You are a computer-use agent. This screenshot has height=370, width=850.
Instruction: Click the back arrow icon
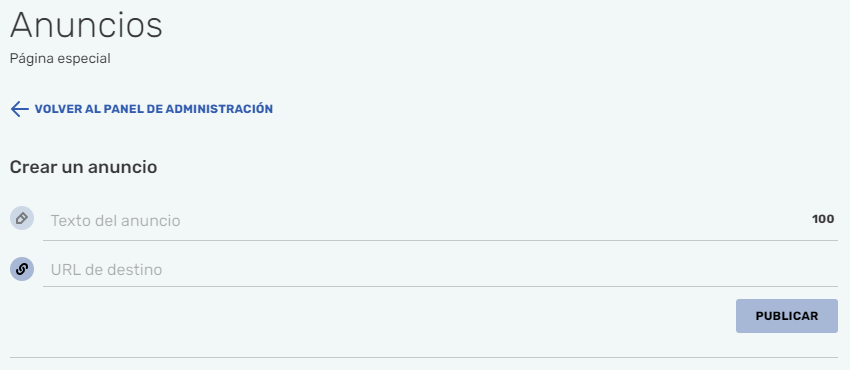coord(20,109)
